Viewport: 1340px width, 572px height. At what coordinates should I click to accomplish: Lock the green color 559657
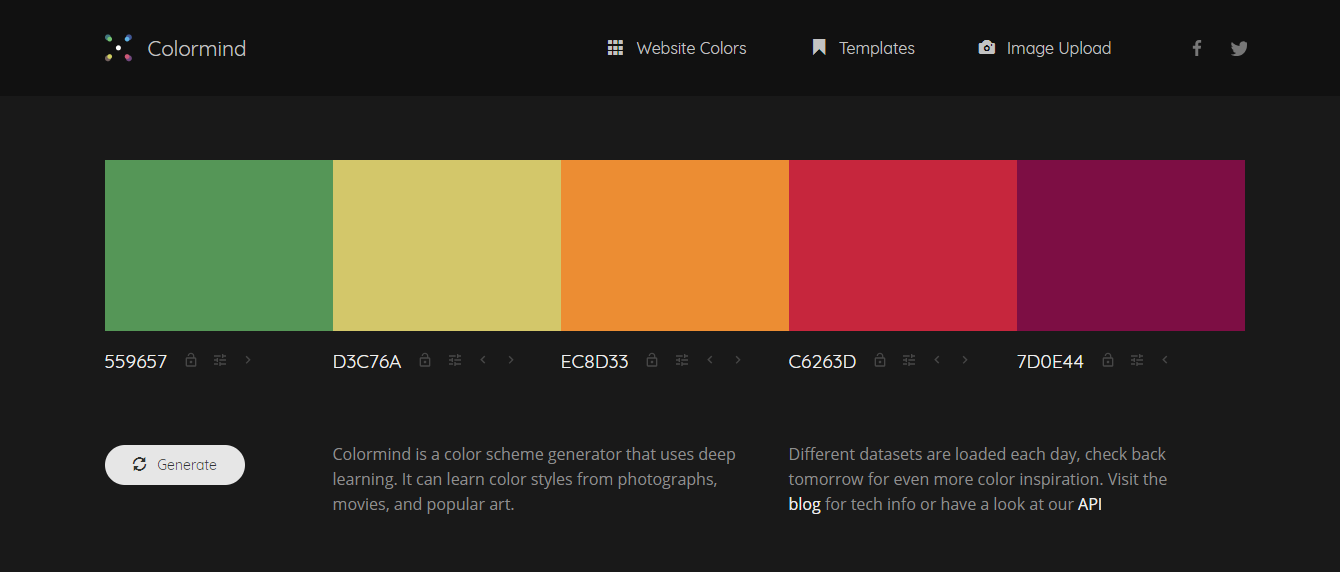191,360
